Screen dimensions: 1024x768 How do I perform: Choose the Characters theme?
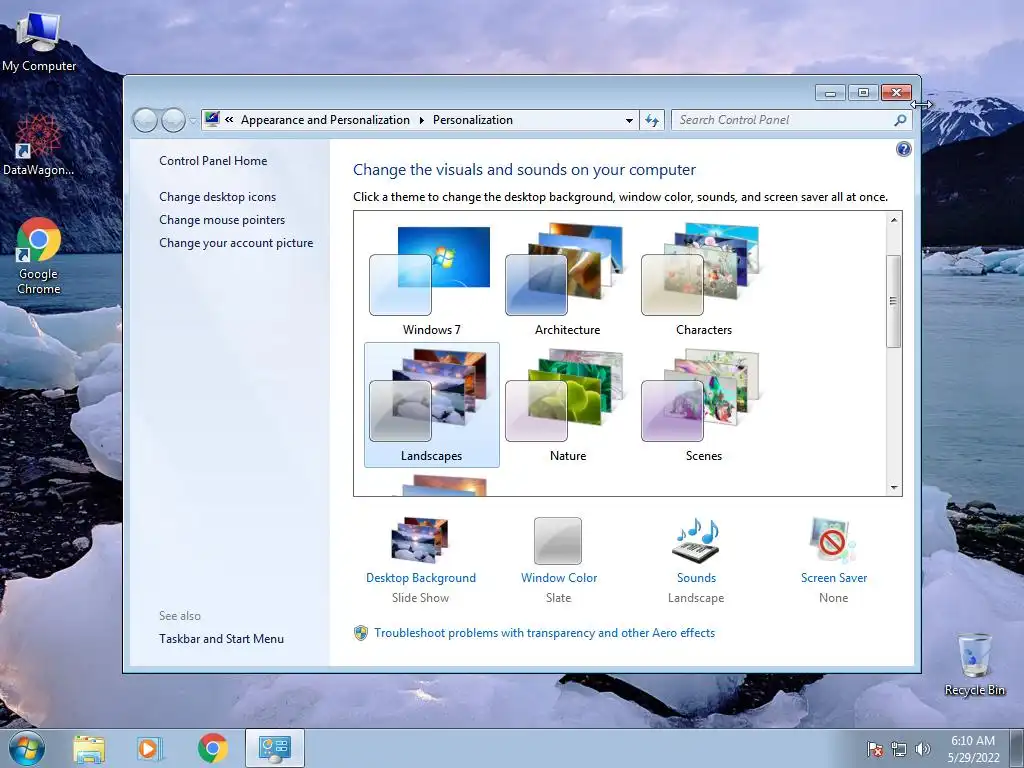coord(703,280)
